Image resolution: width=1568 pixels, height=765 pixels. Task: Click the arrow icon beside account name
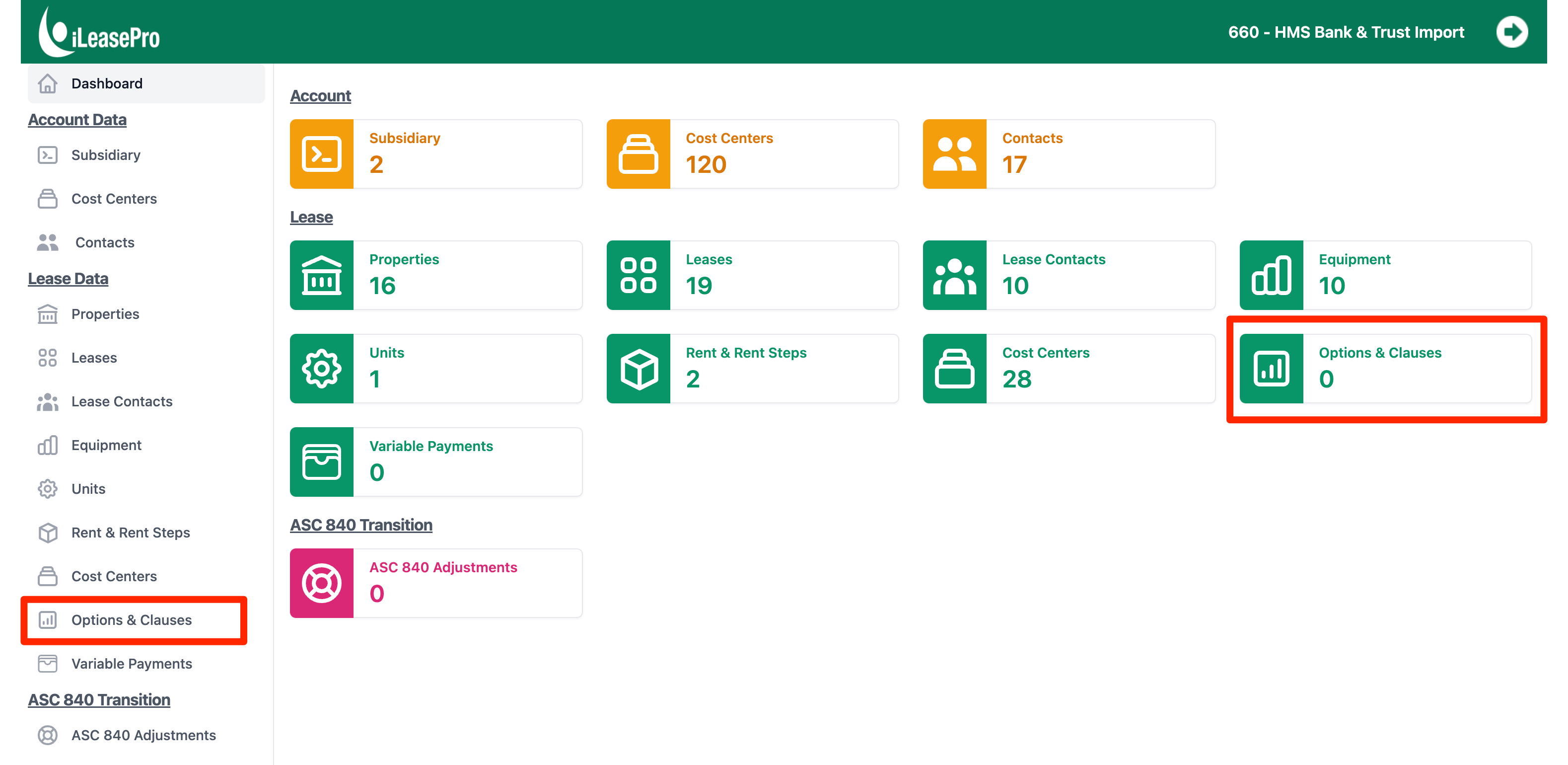click(1511, 32)
